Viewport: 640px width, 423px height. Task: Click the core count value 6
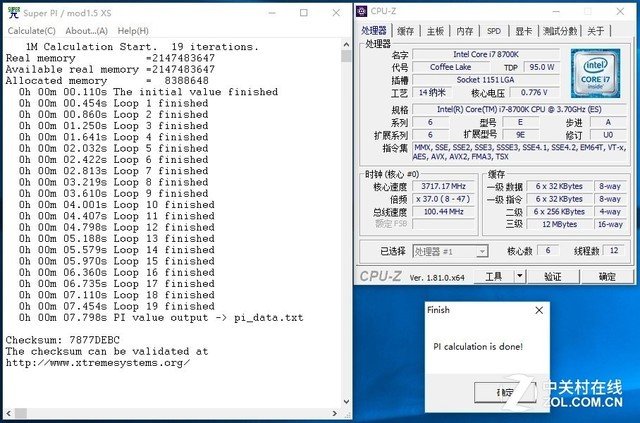[548, 250]
